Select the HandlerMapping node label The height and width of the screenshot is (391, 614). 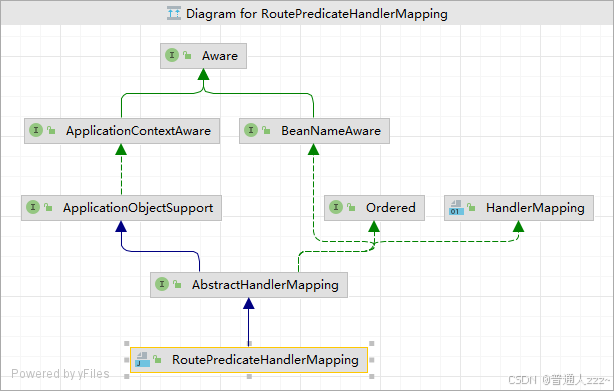click(535, 208)
